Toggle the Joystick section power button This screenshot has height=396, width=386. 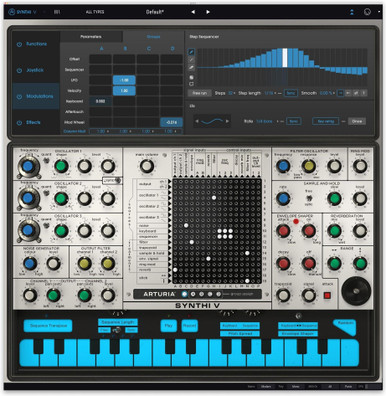[19, 70]
